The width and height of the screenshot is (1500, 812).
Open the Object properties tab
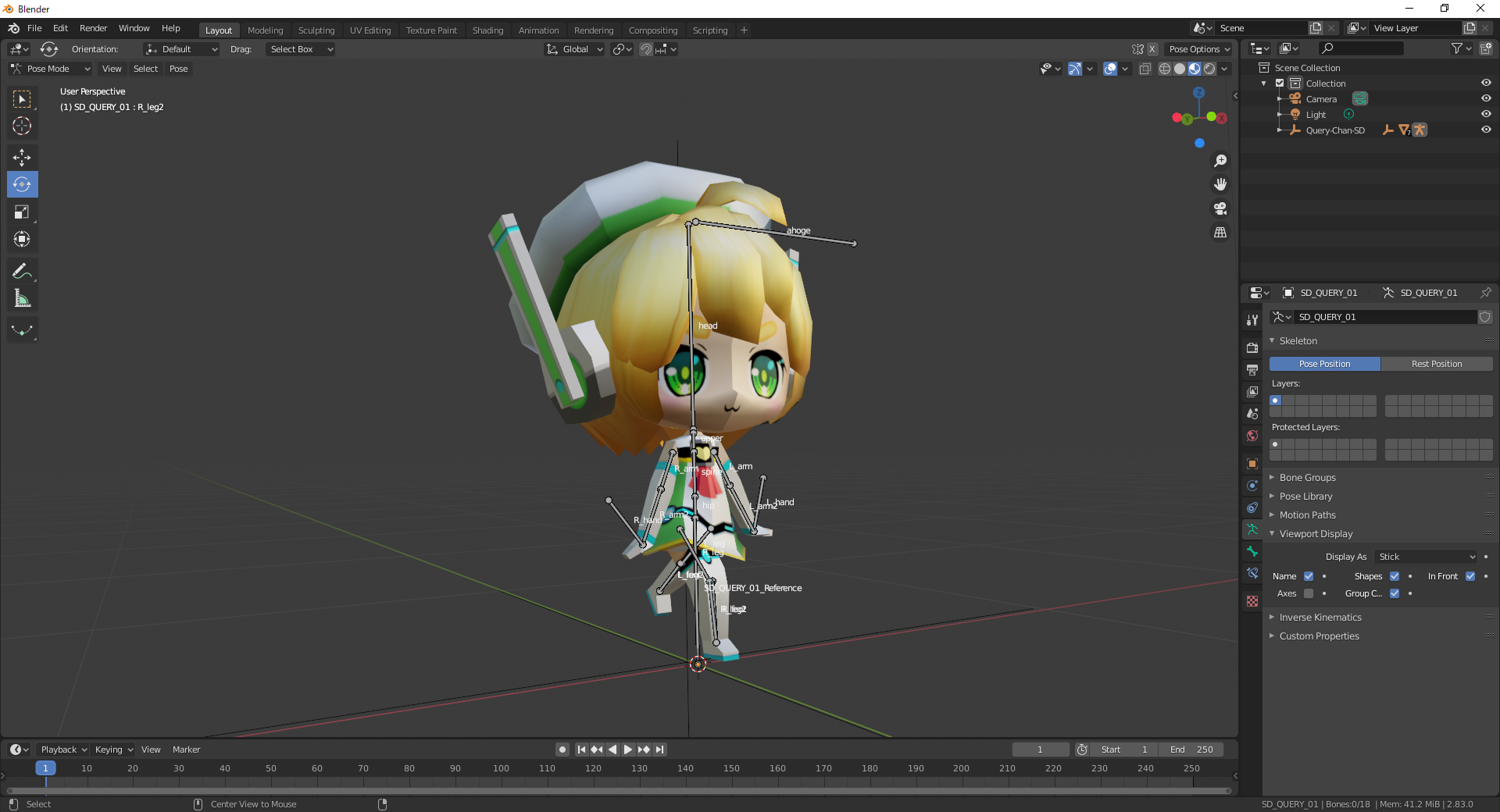tap(1252, 463)
